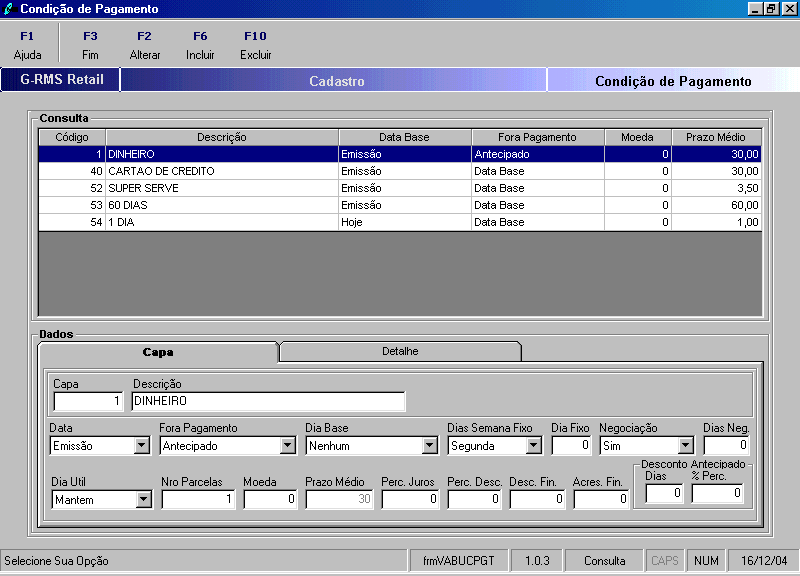Click the Descrição field containing DINHEIRO

click(x=268, y=401)
